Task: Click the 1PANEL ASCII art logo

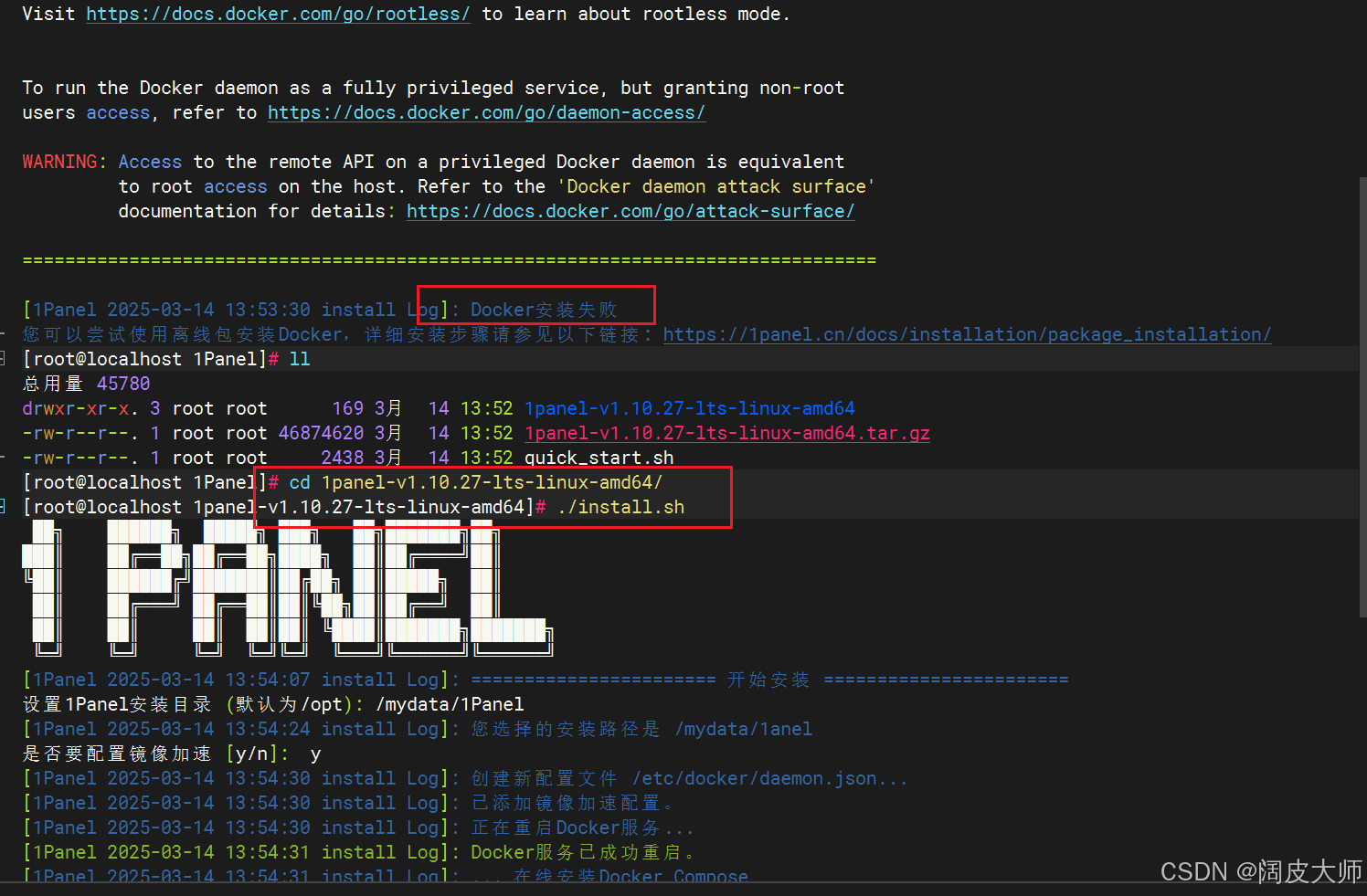Action: tap(287, 589)
